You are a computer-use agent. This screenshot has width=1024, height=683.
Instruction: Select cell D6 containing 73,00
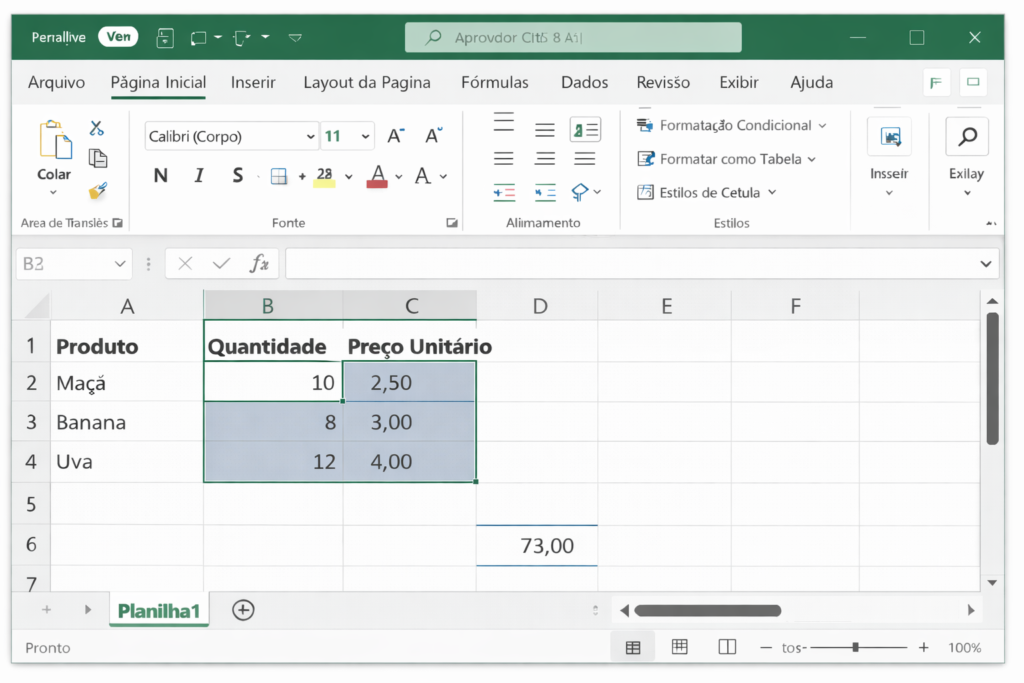(537, 545)
